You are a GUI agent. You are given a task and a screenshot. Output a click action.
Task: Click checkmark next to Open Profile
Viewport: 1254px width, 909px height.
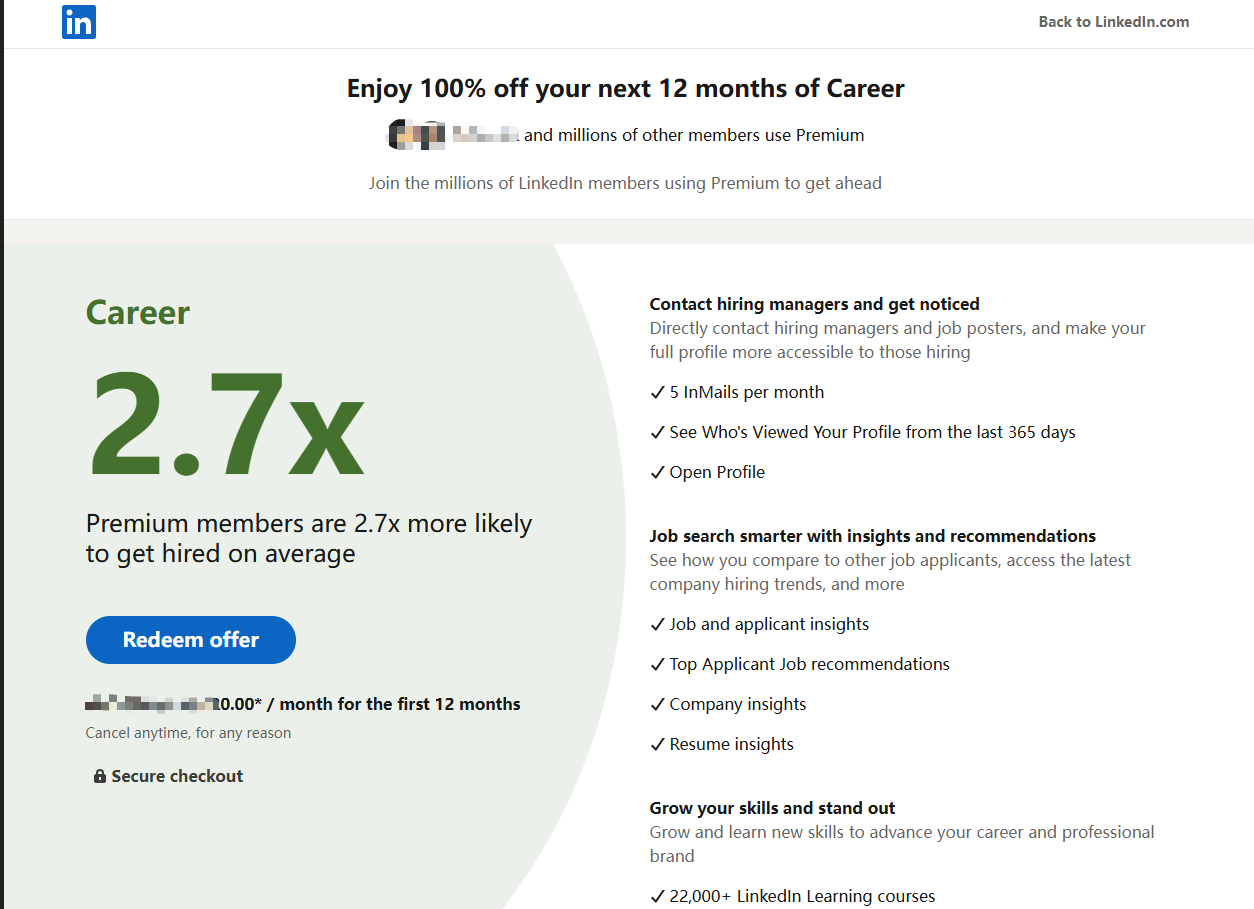(657, 473)
